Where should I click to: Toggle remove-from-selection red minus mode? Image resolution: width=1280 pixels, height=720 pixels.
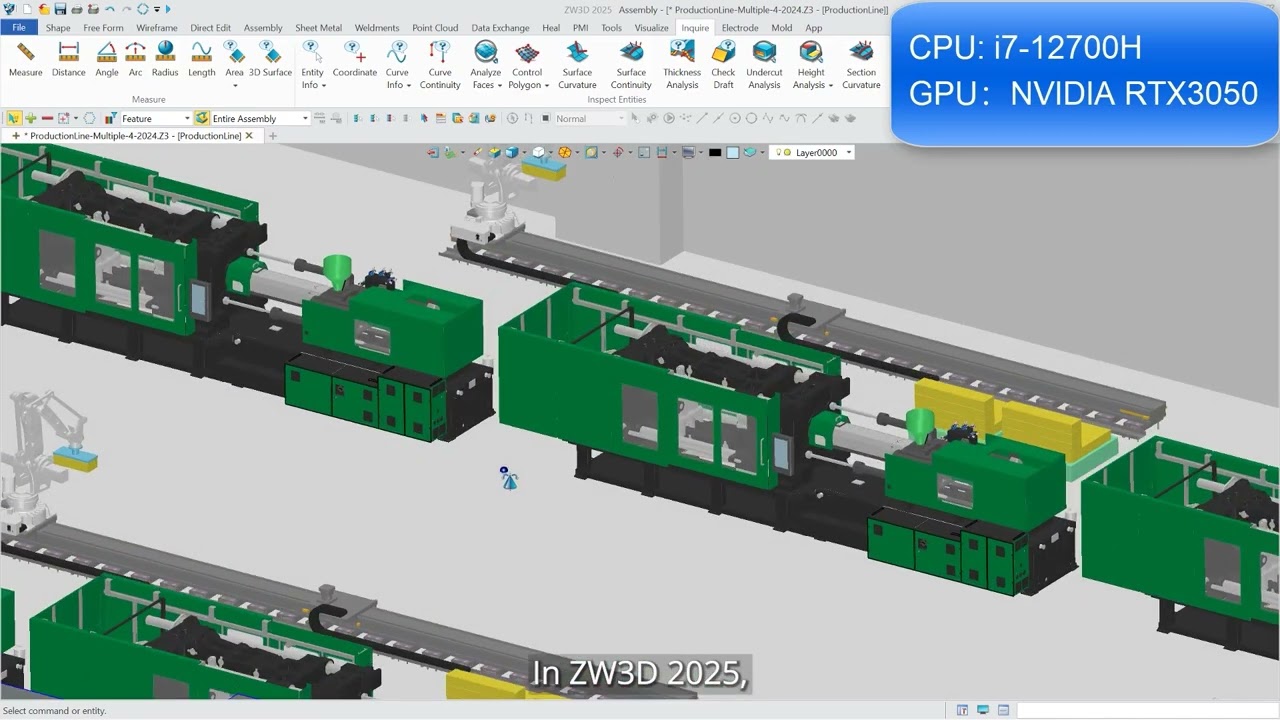click(47, 118)
